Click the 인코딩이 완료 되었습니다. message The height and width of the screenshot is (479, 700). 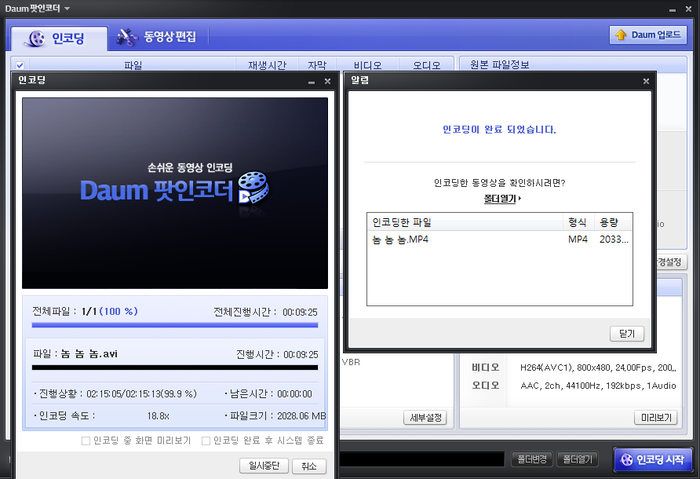coord(499,129)
